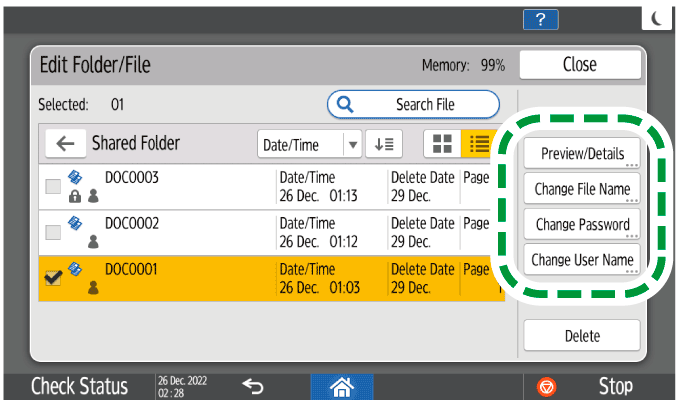
Task: Switch to thumbnail grid view
Action: [440, 144]
